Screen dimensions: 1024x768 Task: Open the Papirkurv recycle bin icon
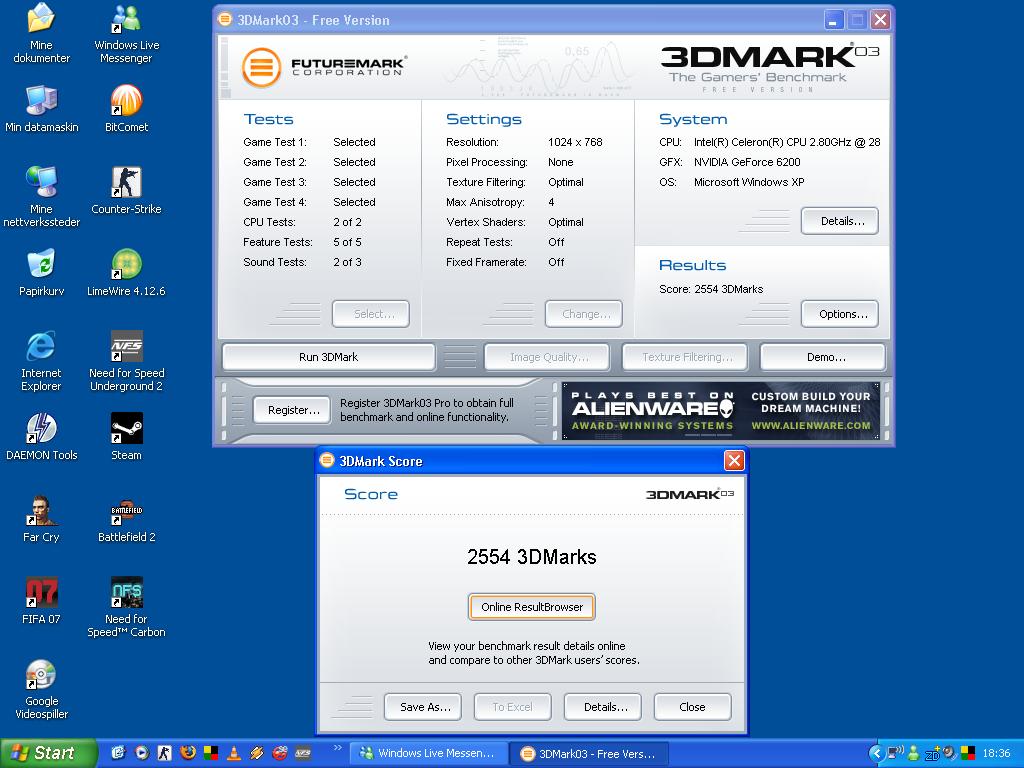point(41,272)
